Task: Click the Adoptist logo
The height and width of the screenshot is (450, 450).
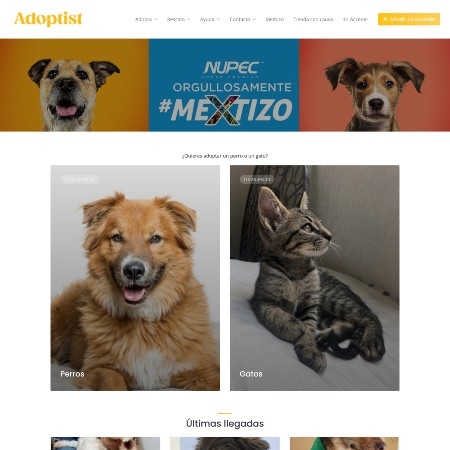Action: (48, 19)
